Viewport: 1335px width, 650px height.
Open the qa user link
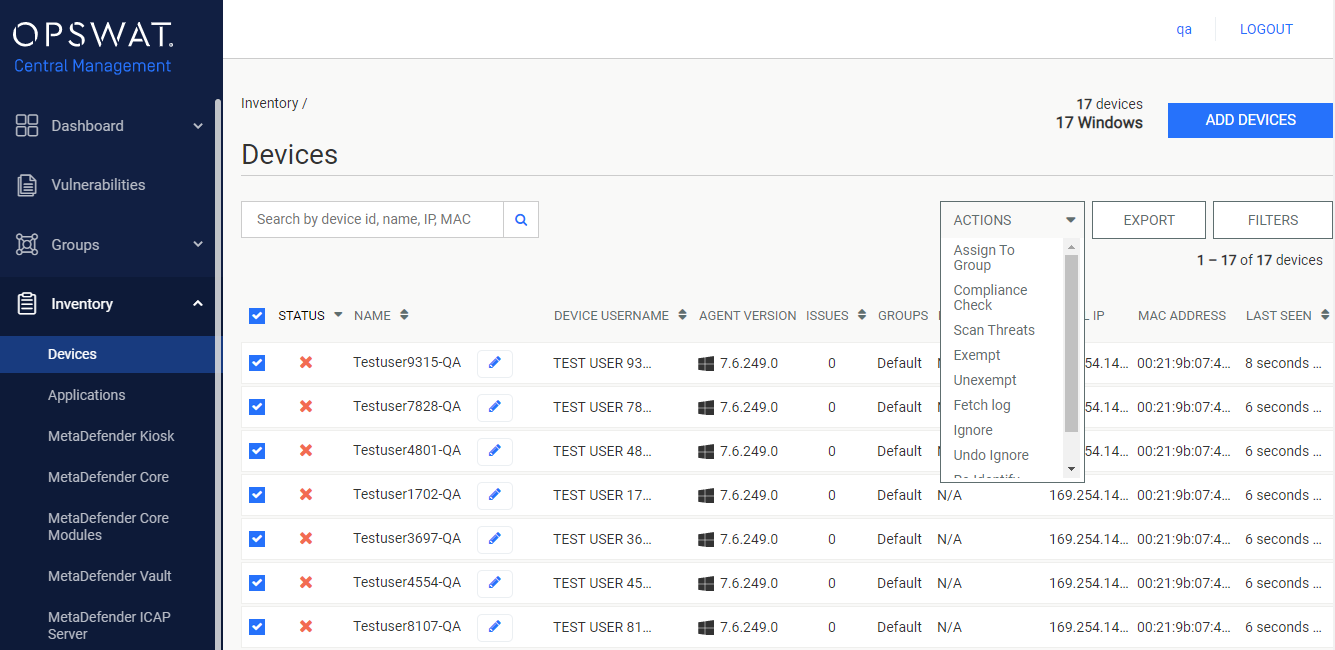pyautogui.click(x=1184, y=29)
